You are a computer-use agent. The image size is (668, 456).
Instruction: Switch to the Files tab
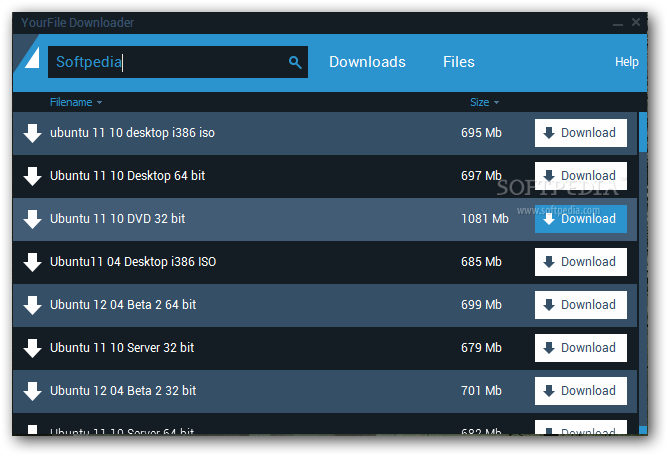(x=459, y=62)
